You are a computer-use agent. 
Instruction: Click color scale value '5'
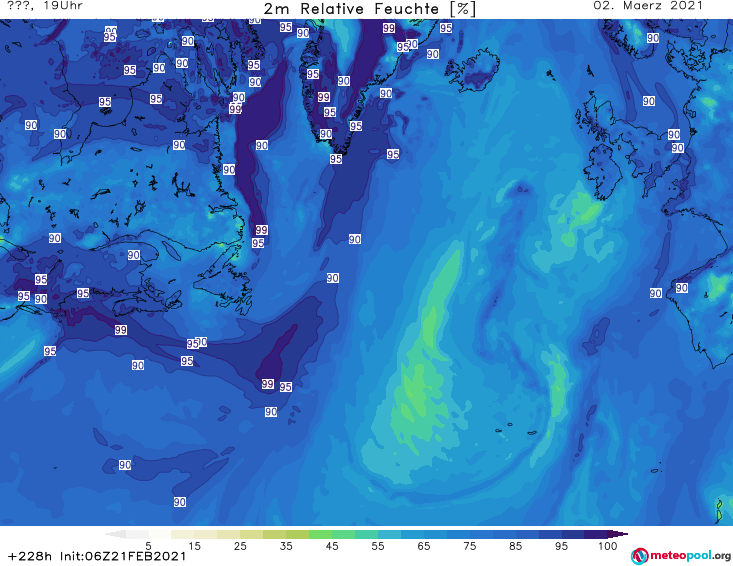tap(148, 546)
